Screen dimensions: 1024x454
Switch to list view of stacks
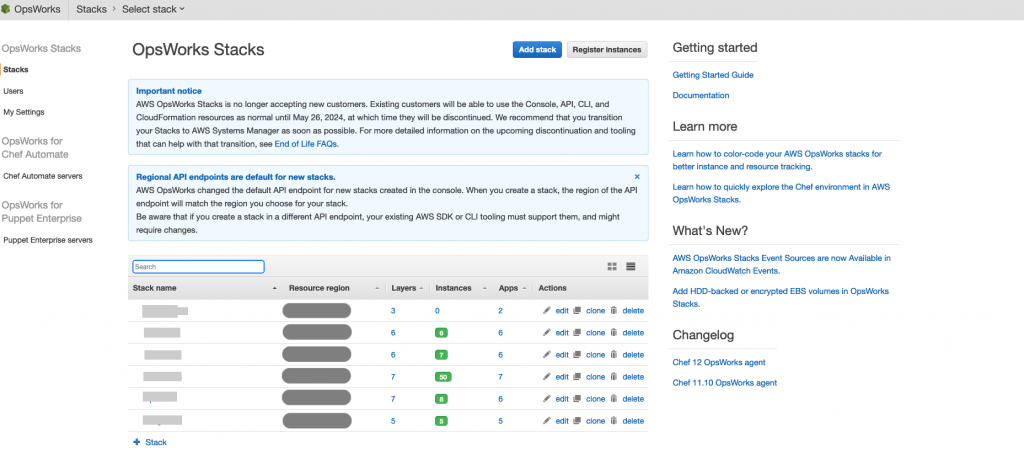[631, 267]
